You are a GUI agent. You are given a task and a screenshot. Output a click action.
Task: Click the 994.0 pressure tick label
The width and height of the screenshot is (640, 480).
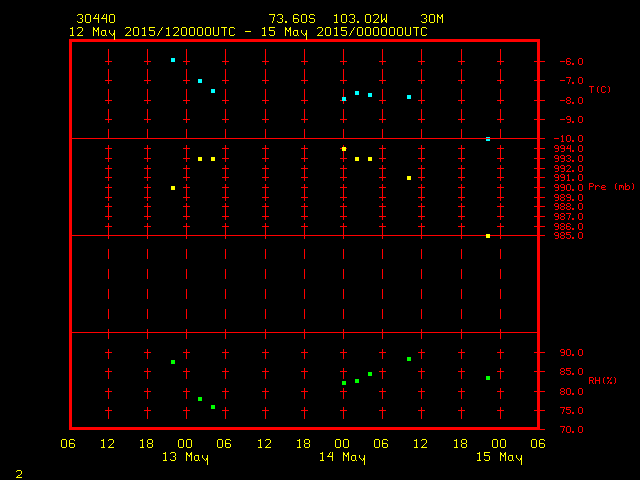(x=569, y=149)
